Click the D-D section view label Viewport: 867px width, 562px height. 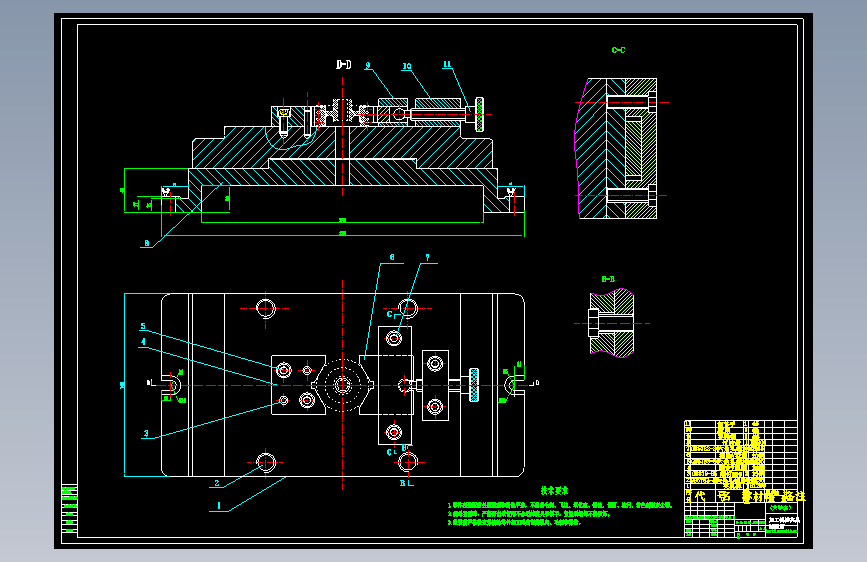[x=343, y=65]
